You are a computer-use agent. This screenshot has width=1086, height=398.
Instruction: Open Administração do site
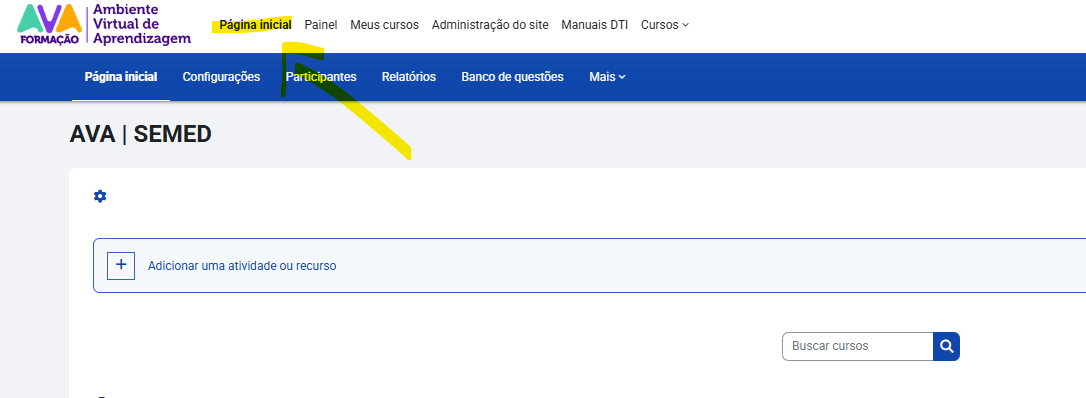[490, 25]
